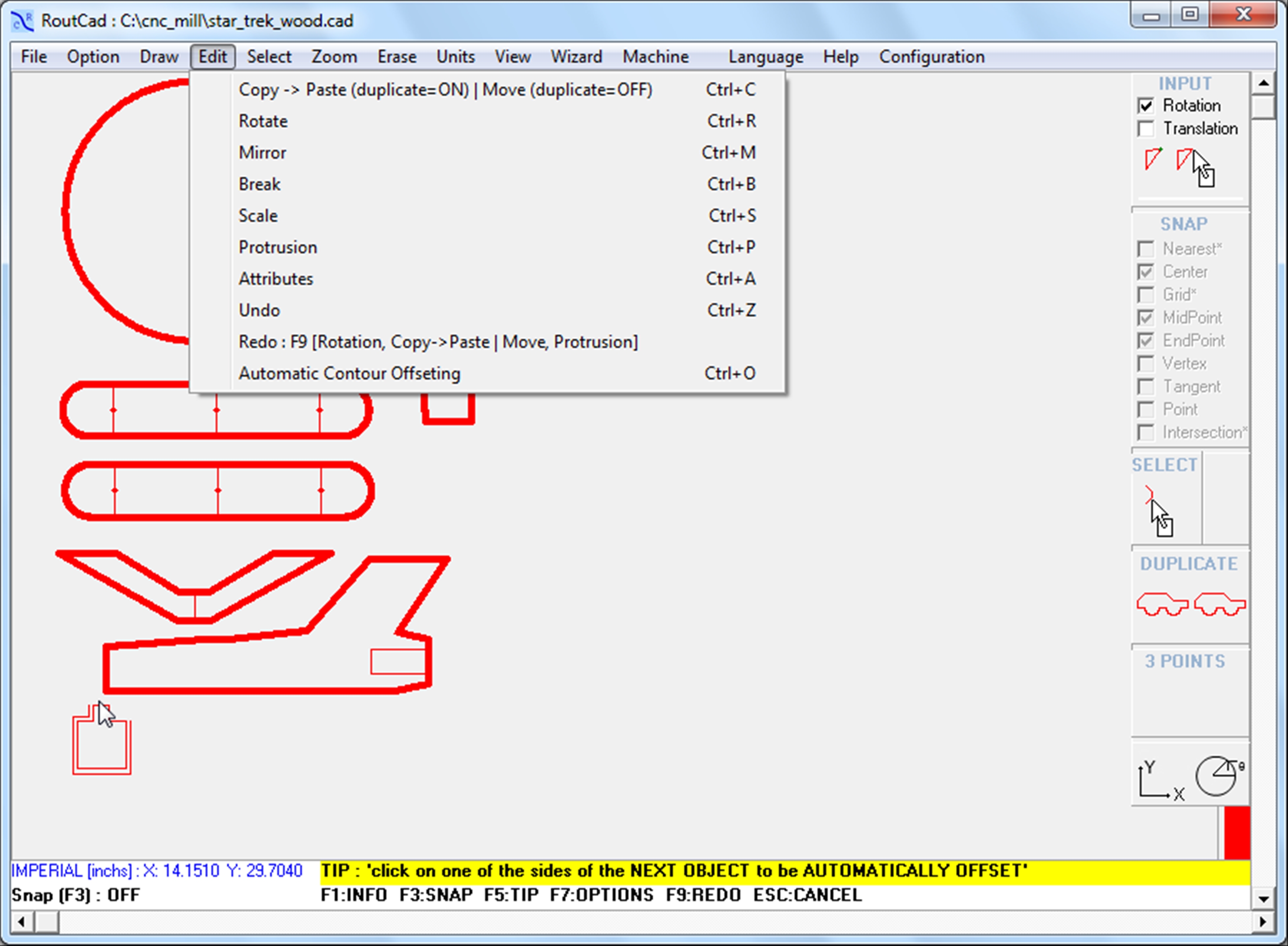Click the DUPLICATE car shapes icon
This screenshot has width=1288, height=946.
pyautogui.click(x=1191, y=604)
